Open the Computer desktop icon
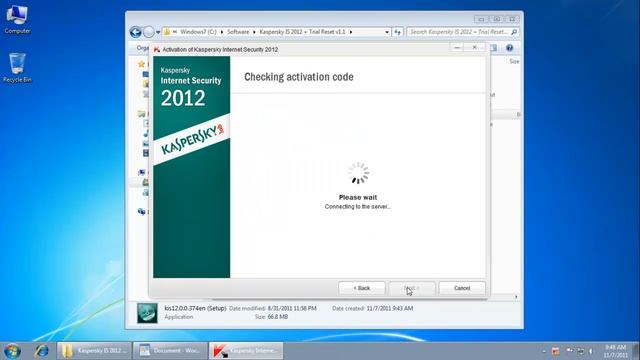The width and height of the screenshot is (640, 360). [17, 19]
